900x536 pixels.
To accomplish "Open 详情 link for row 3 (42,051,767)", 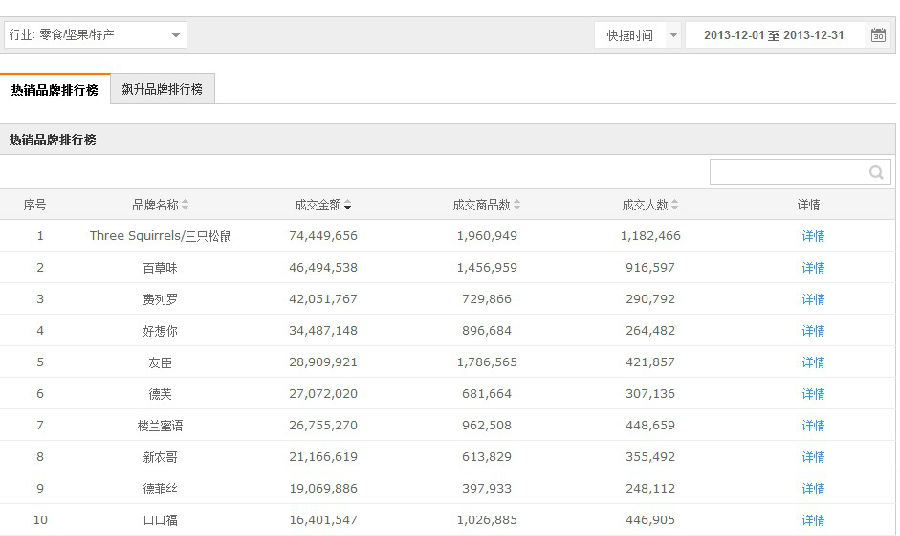I will [813, 300].
